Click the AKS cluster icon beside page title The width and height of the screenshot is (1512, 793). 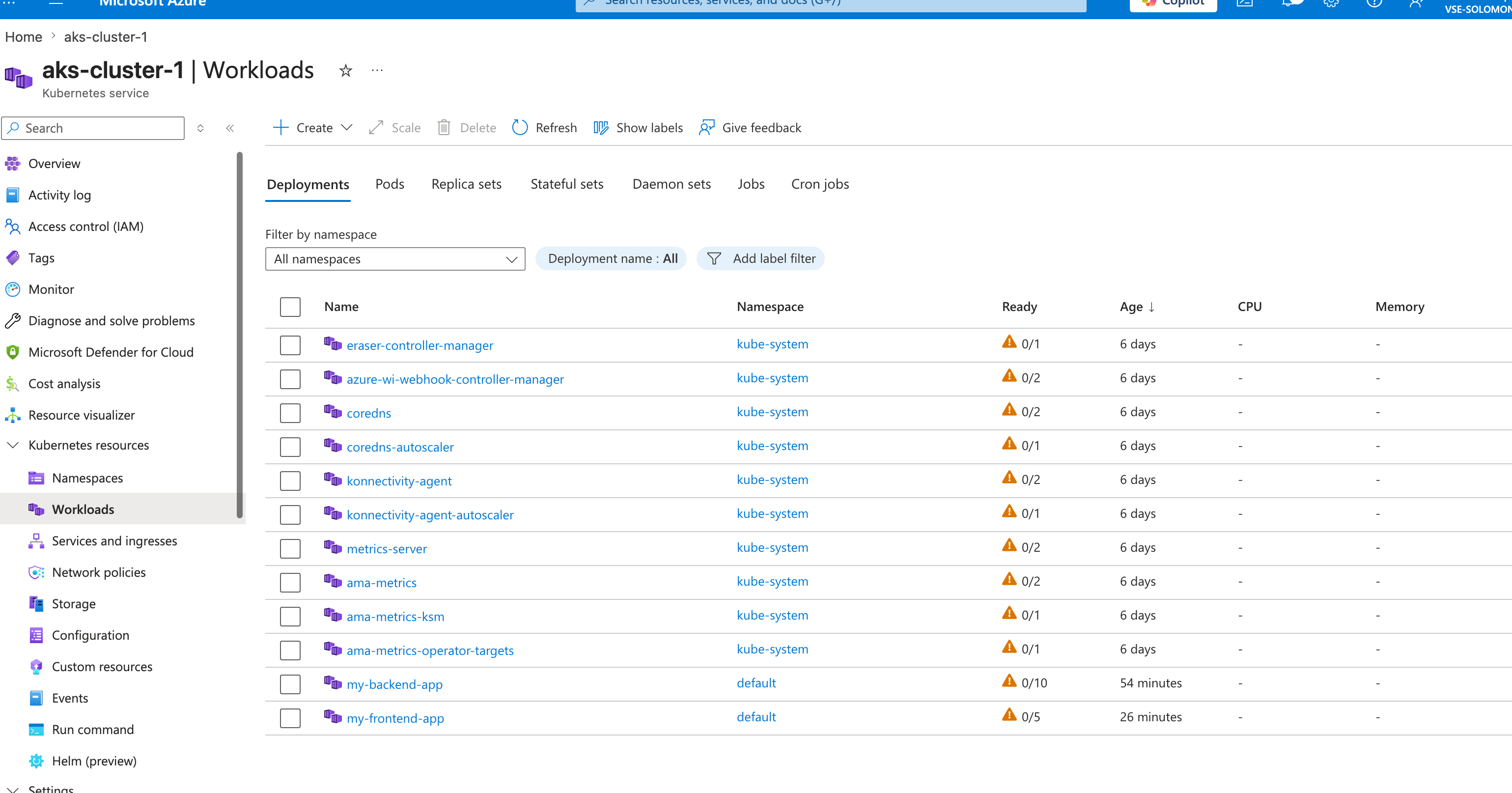[19, 78]
